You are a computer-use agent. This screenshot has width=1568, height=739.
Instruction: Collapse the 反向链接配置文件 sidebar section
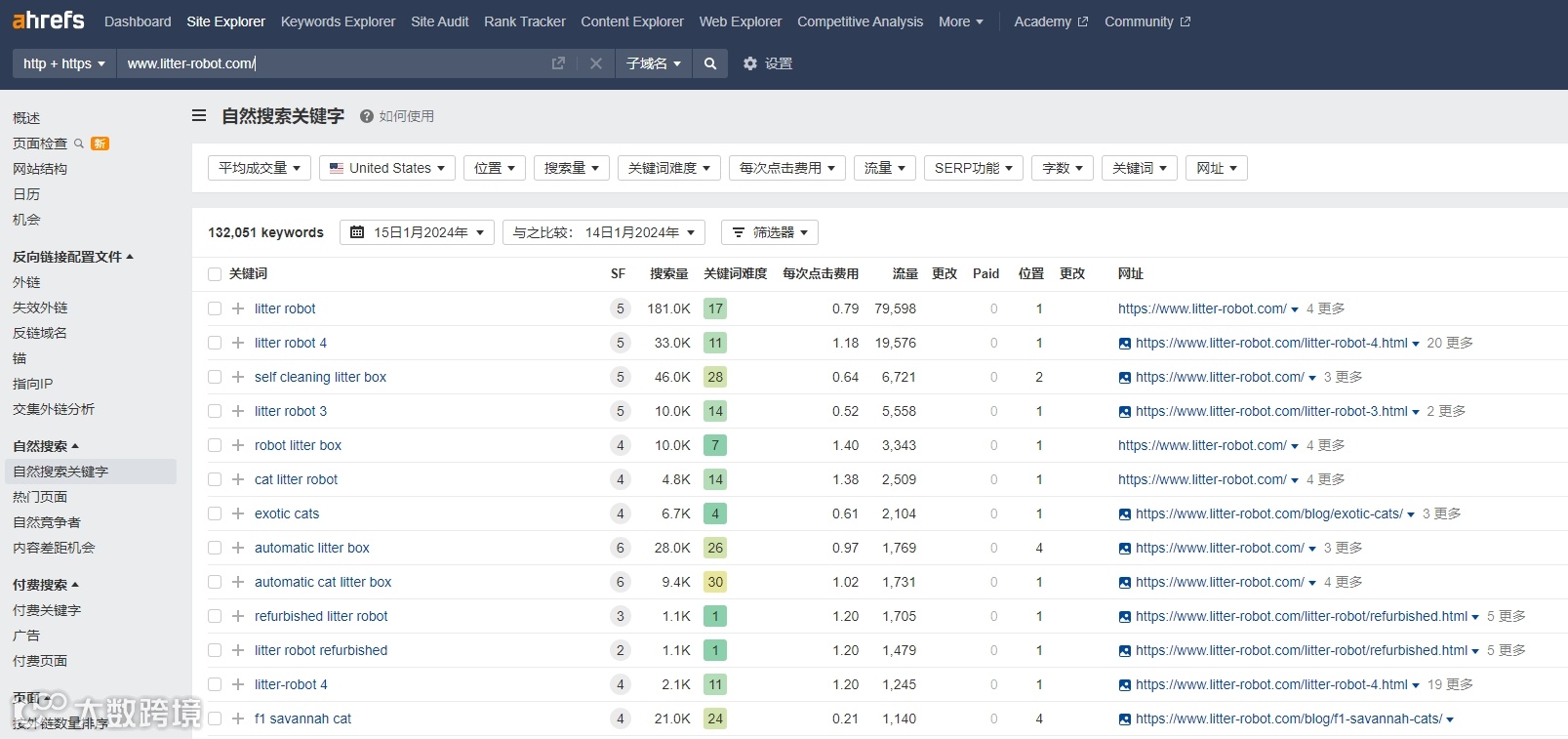click(x=73, y=257)
